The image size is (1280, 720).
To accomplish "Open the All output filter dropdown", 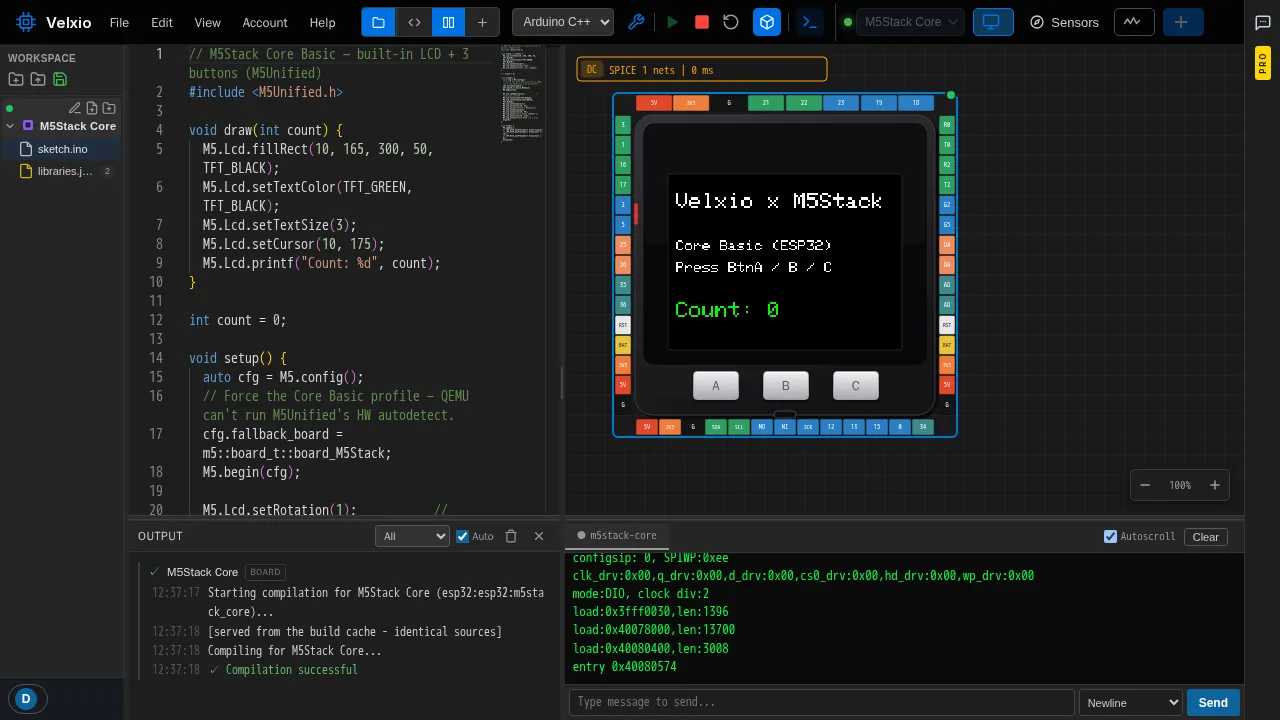I will tap(412, 536).
